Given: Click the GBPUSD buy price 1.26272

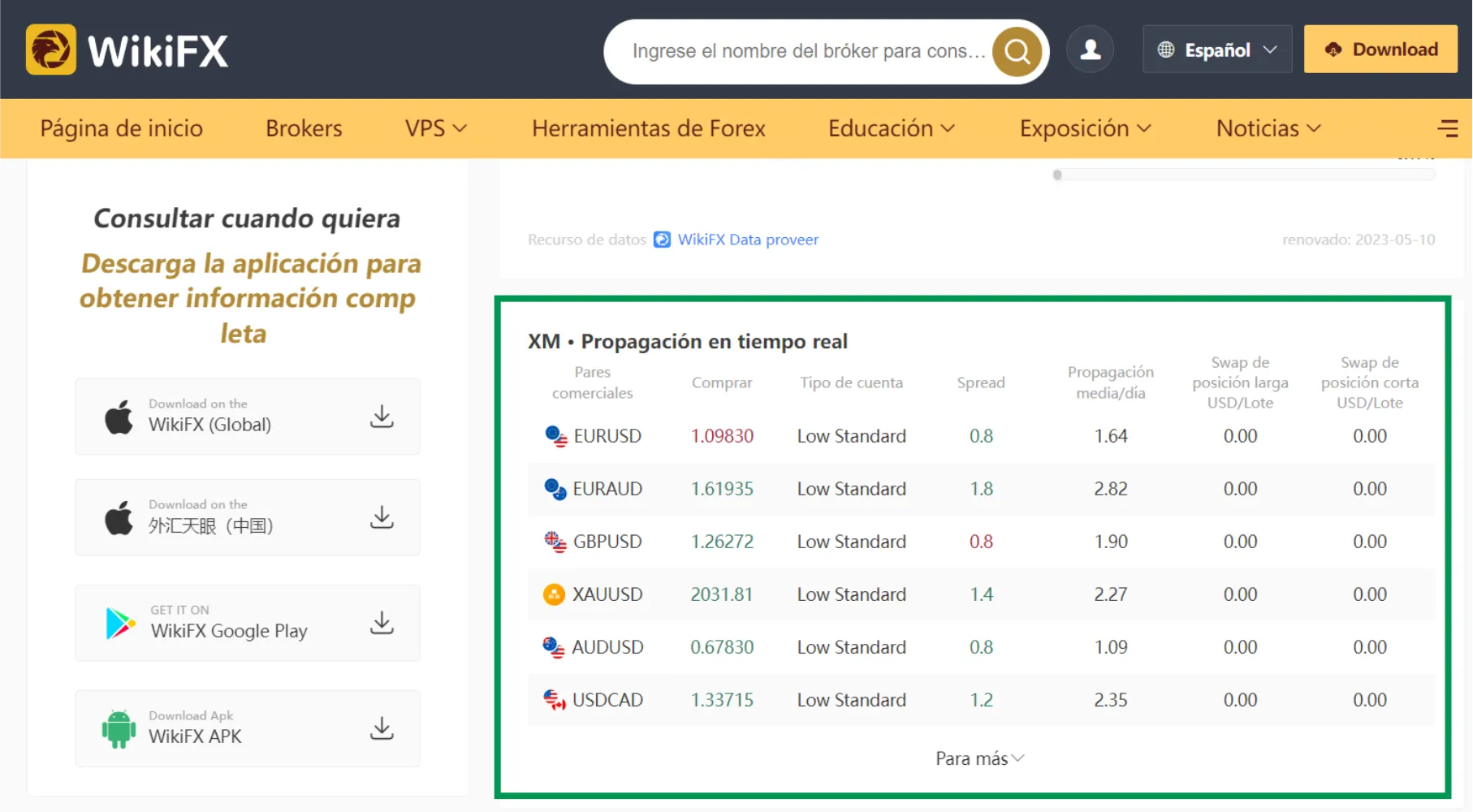Looking at the screenshot, I should (x=722, y=542).
